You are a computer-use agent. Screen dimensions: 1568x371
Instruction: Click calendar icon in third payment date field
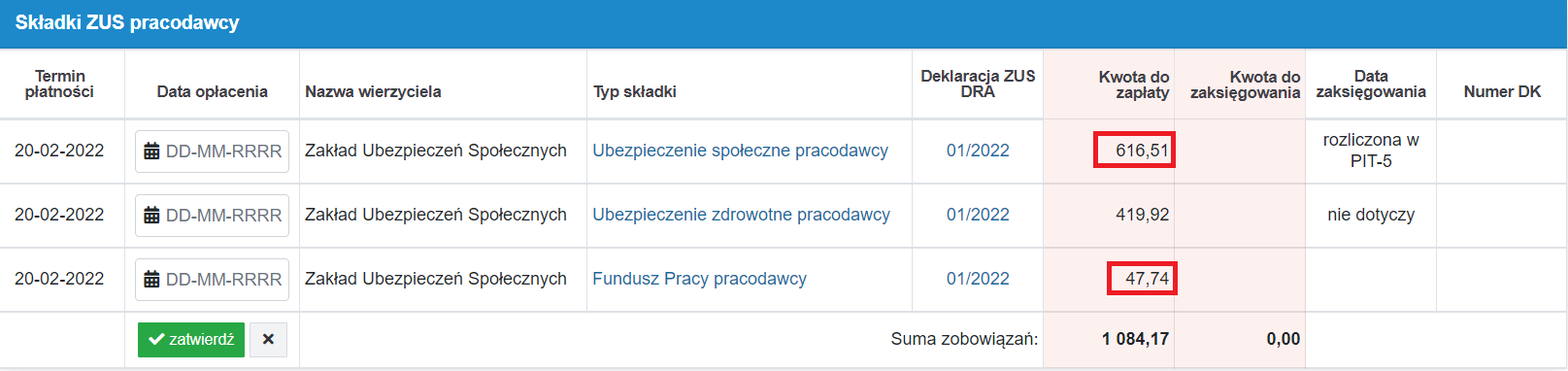(151, 280)
